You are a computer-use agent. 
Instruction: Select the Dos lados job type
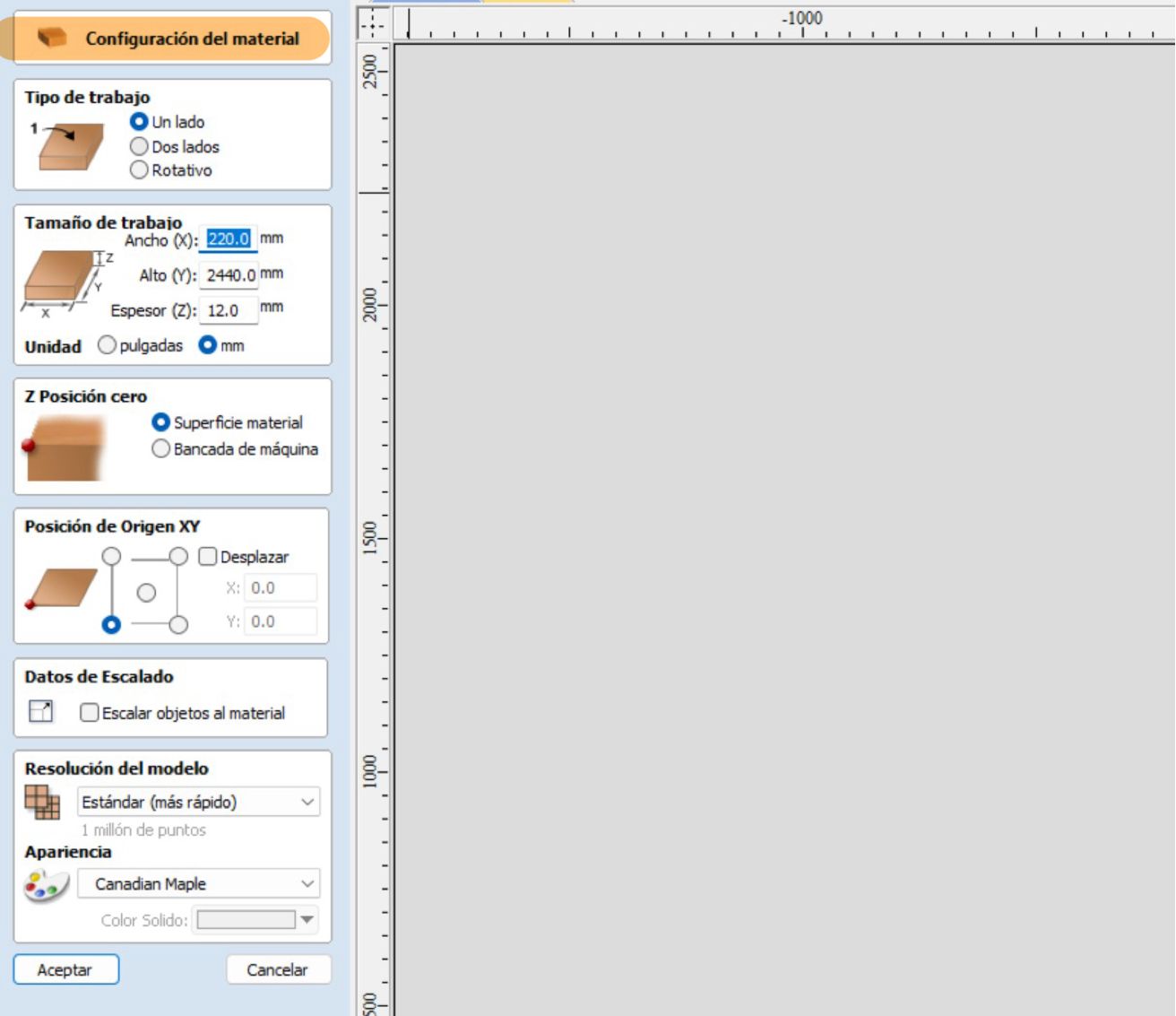[139, 146]
